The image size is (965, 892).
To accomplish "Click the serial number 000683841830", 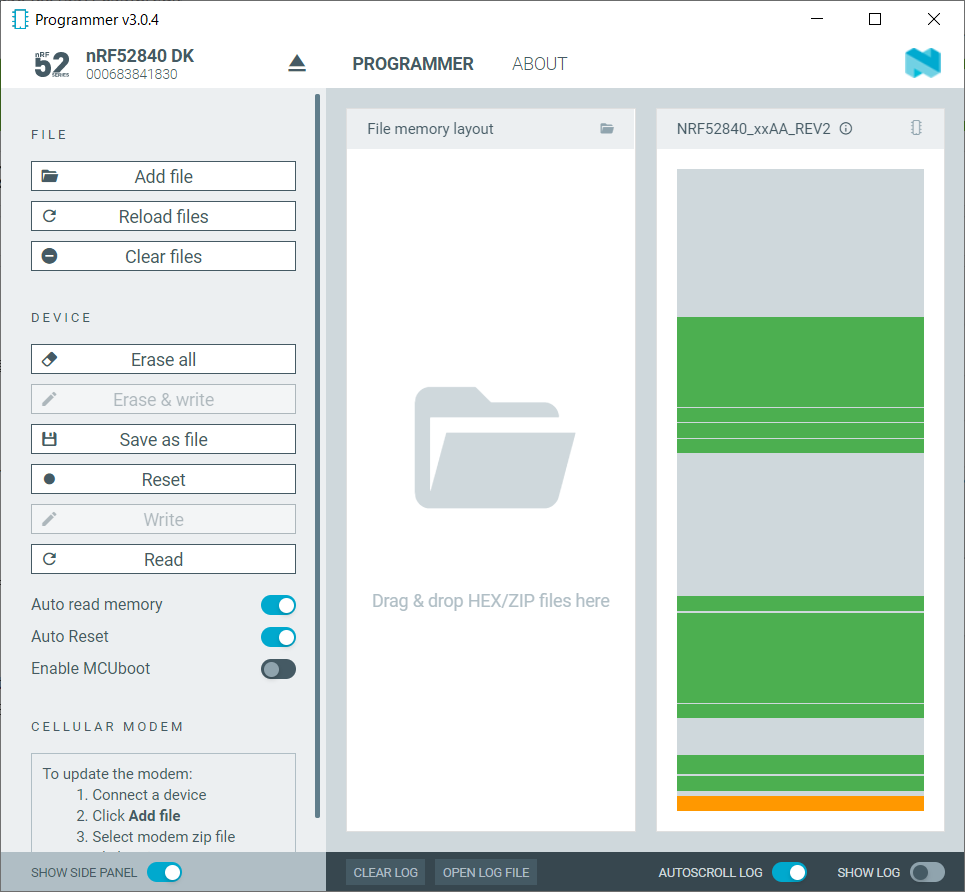I will (132, 74).
